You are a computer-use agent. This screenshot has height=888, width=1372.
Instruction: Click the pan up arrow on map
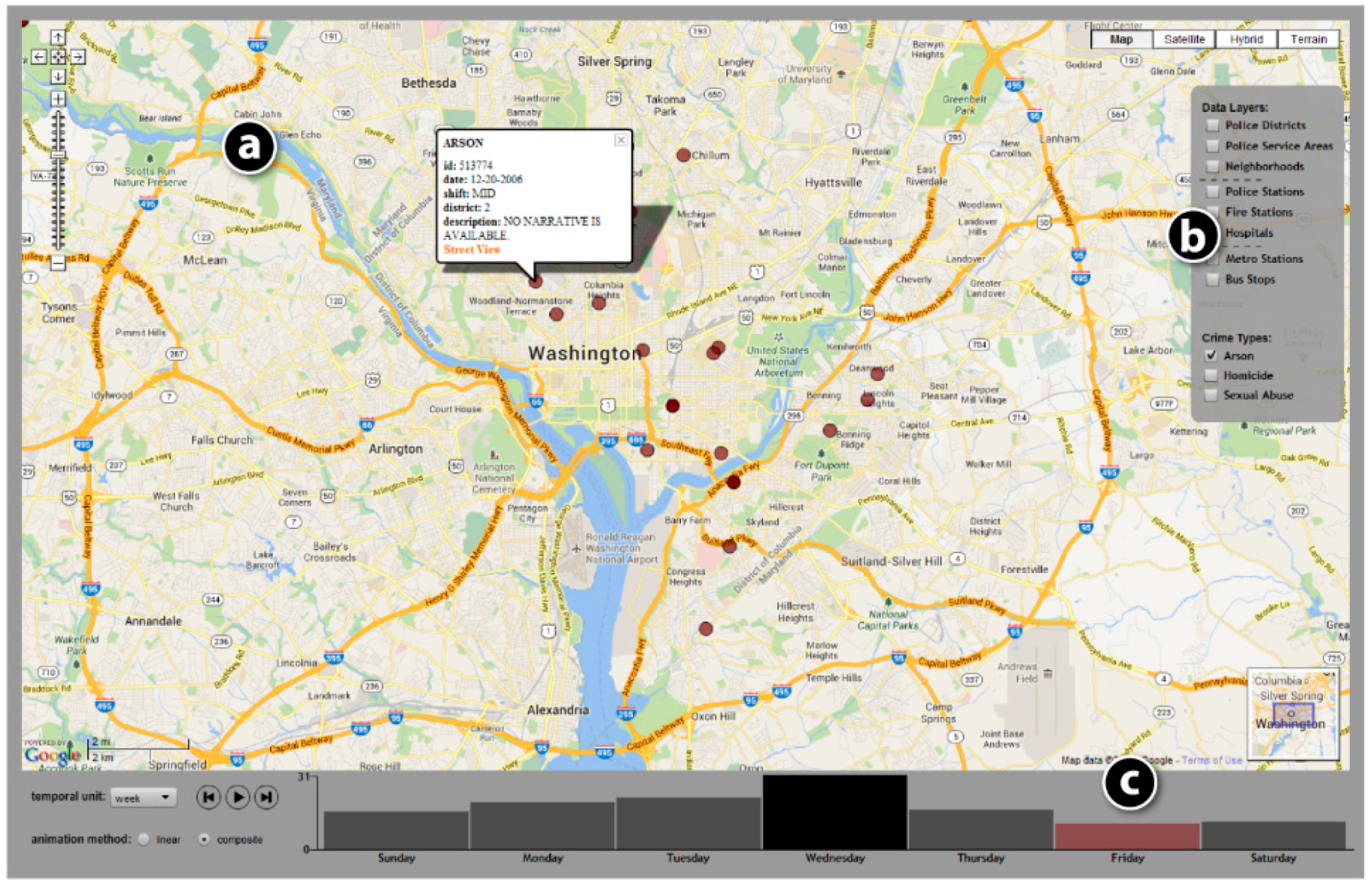pos(58,37)
